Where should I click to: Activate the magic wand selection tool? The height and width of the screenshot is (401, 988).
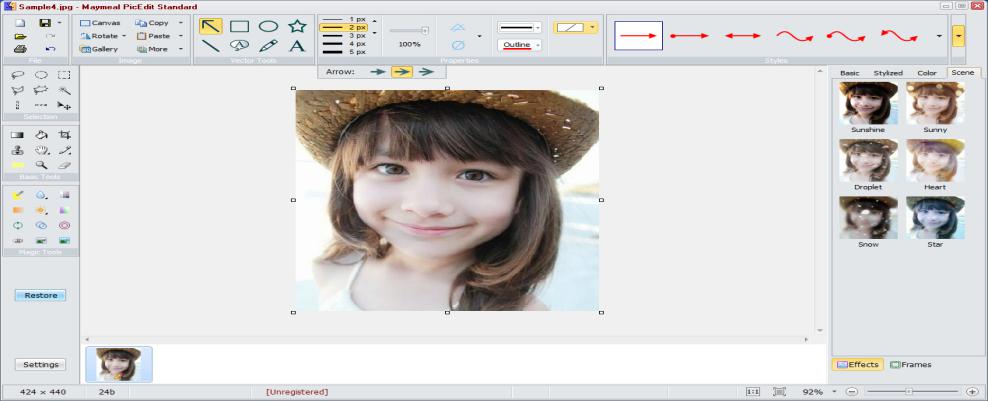65,90
